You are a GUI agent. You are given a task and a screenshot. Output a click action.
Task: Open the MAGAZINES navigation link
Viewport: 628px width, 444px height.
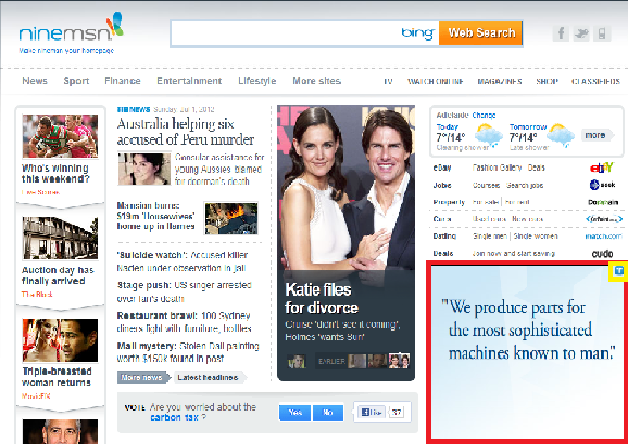pyautogui.click(x=500, y=81)
